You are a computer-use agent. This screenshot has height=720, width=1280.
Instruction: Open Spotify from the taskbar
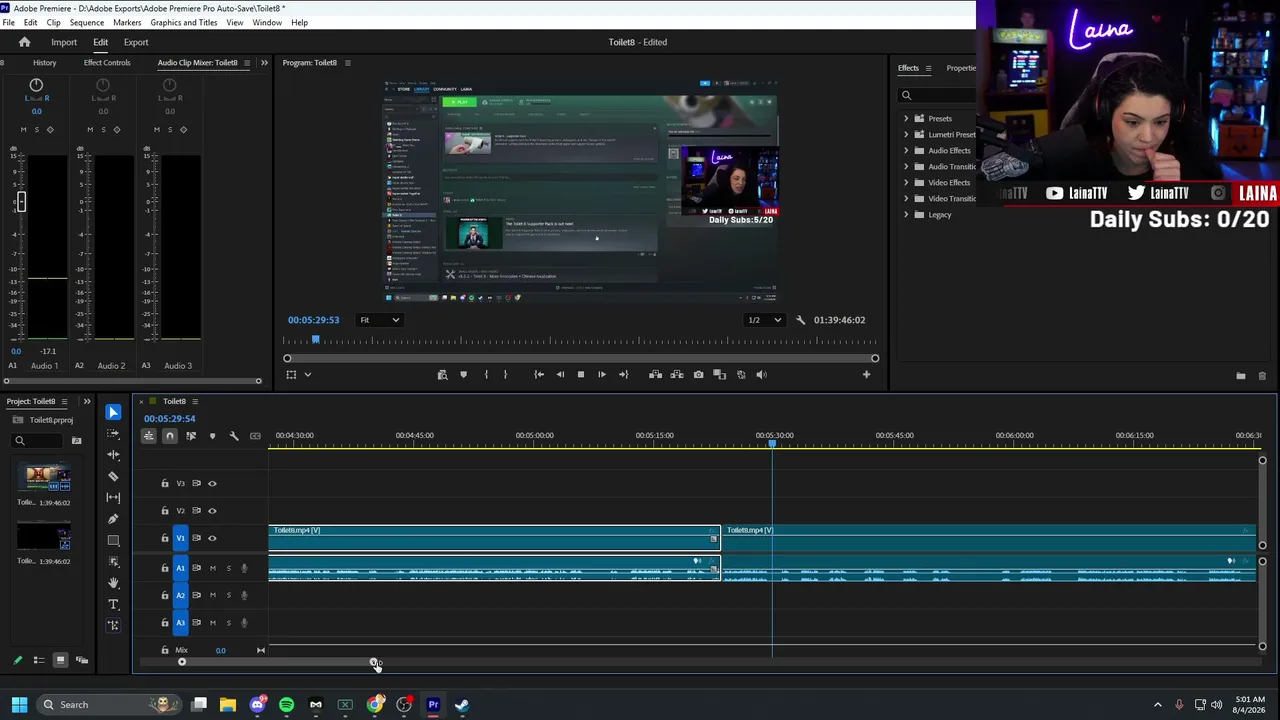click(x=287, y=705)
